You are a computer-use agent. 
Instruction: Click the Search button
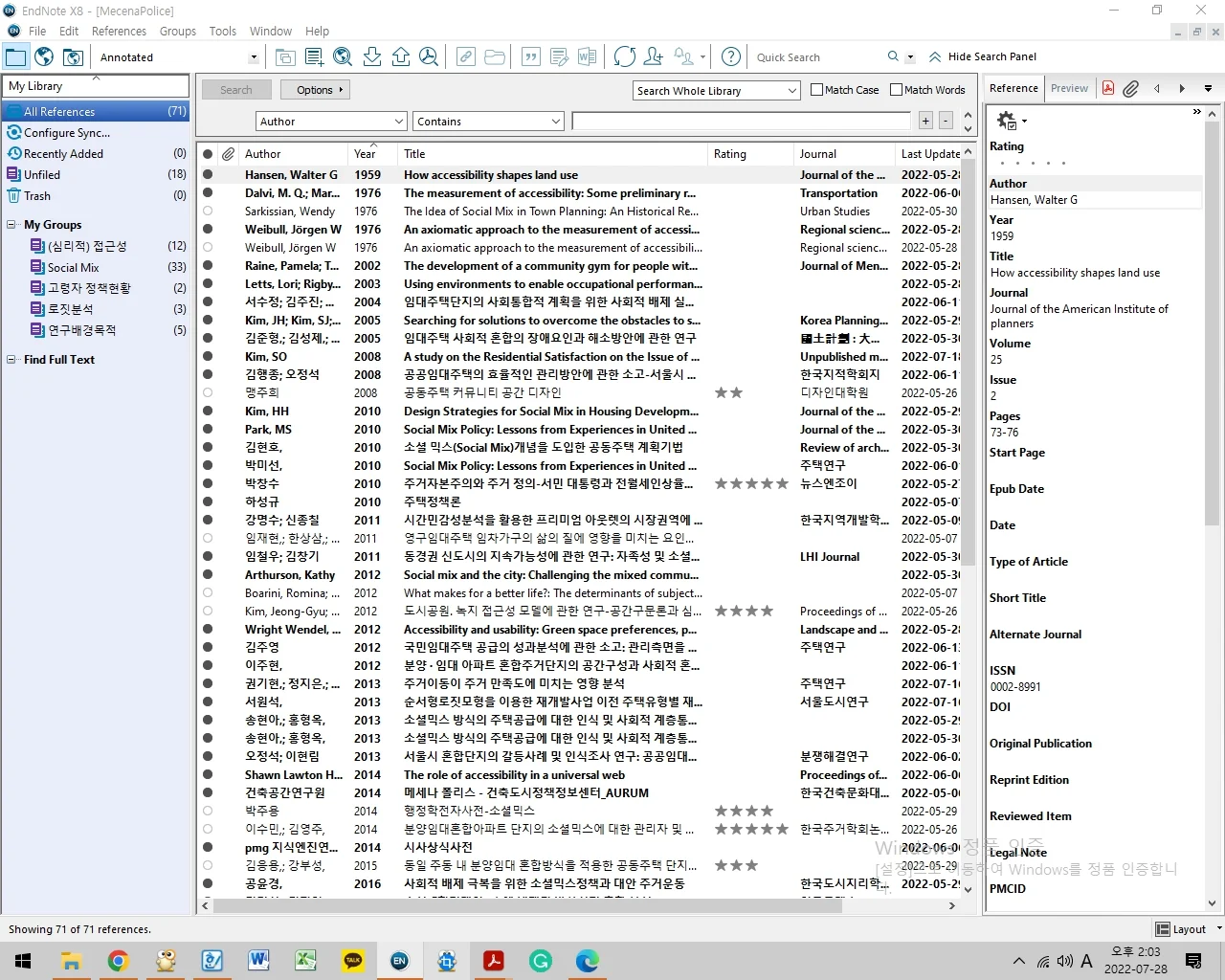pyautogui.click(x=236, y=90)
